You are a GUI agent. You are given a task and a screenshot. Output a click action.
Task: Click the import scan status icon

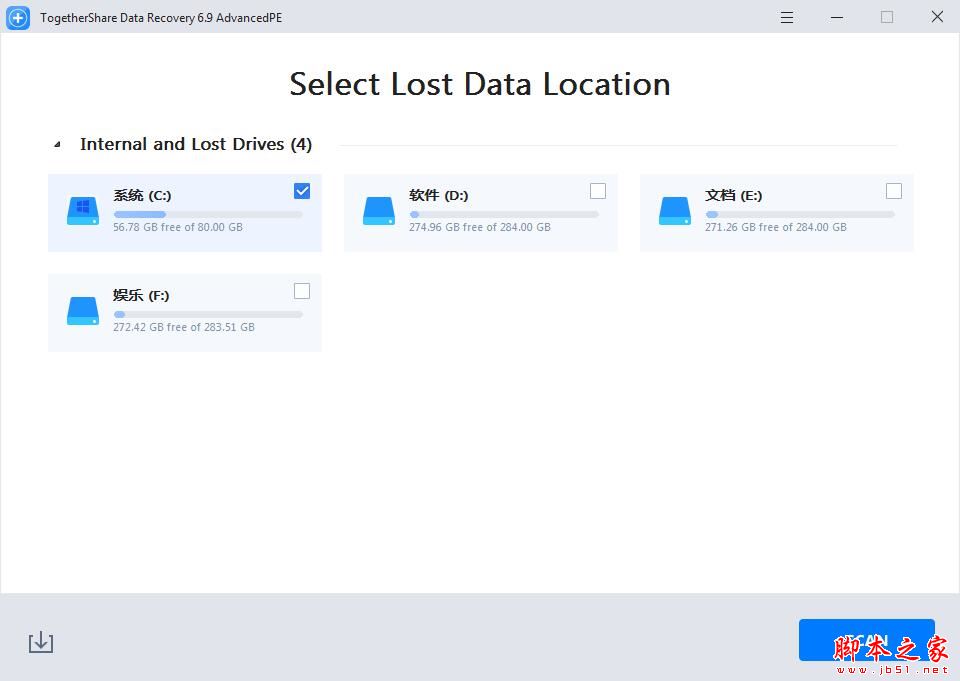[x=41, y=642]
